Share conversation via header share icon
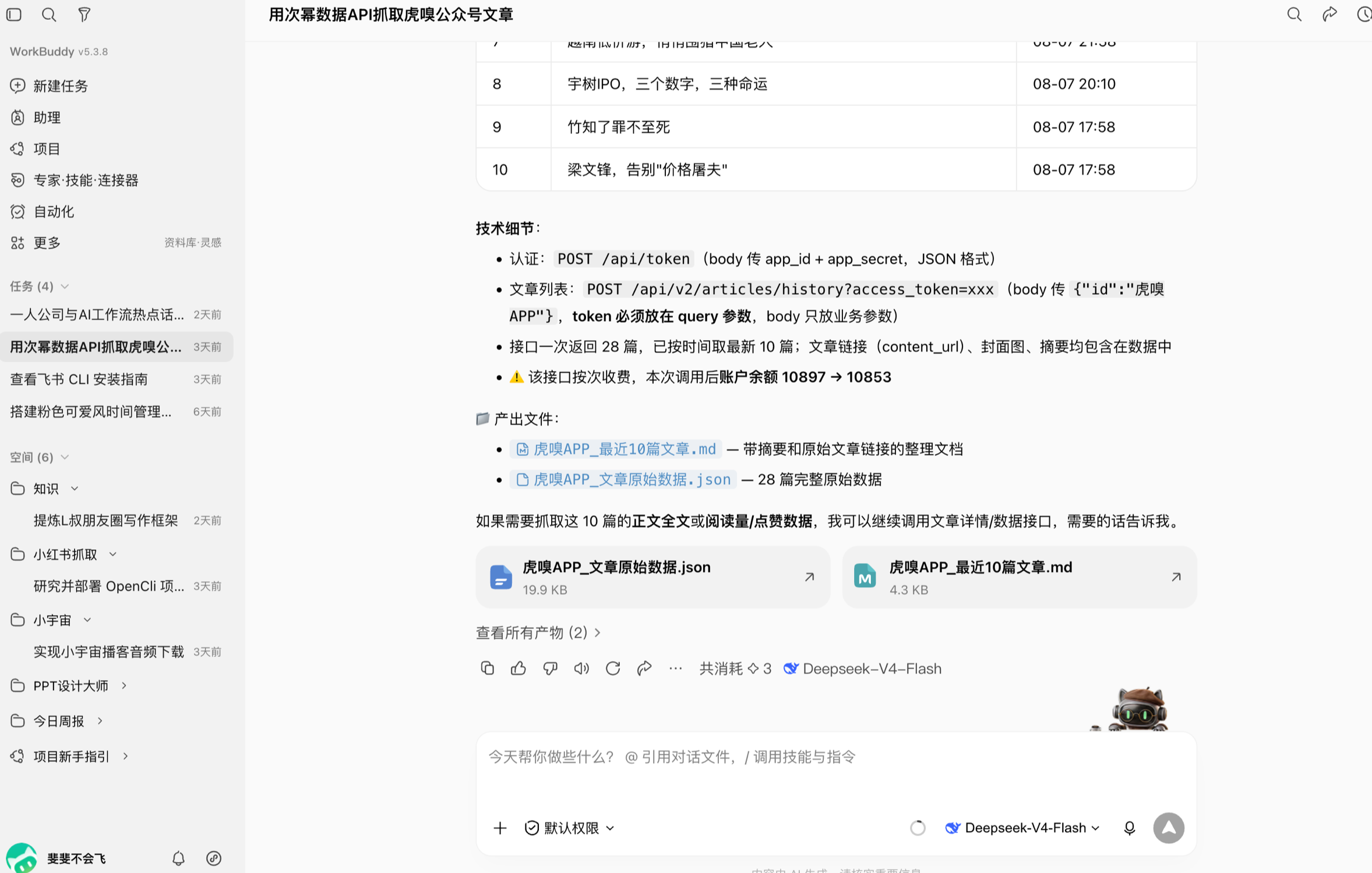Viewport: 1372px width, 873px height. (1329, 15)
